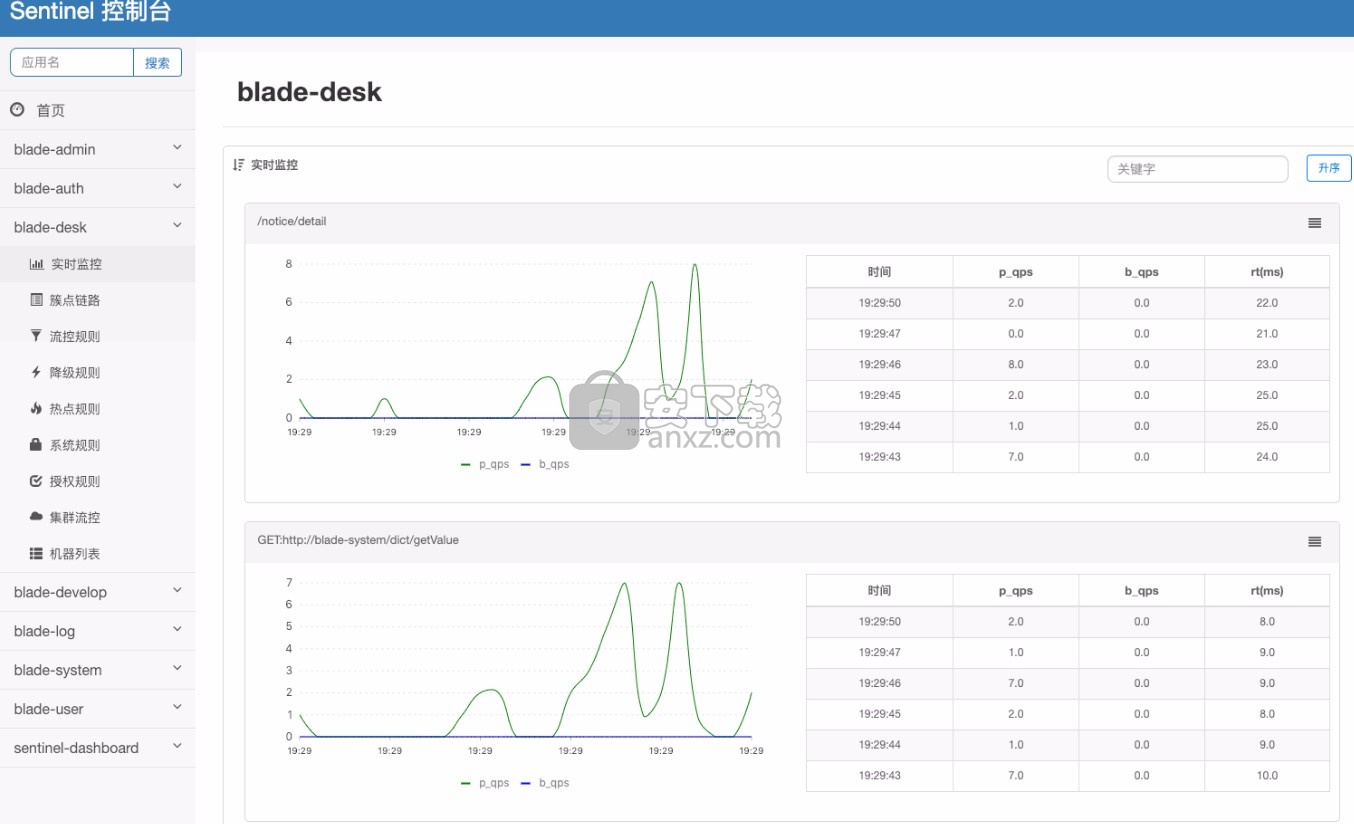
Task: Expand the blade-develop app chevron
Action: [177, 591]
